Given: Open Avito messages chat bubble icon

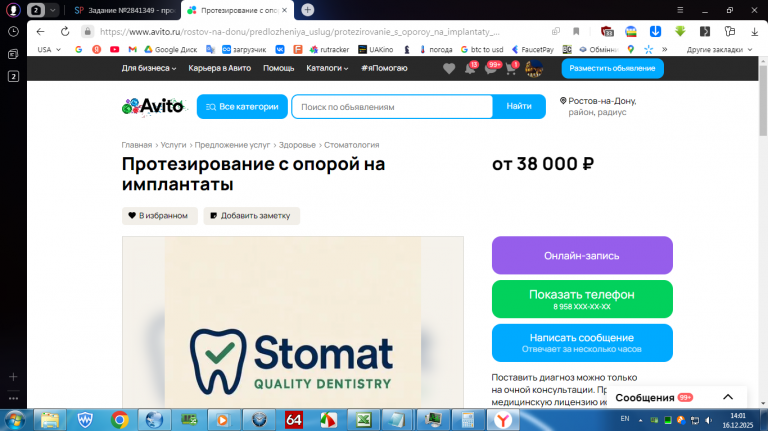Looking at the screenshot, I should pyautogui.click(x=491, y=68).
